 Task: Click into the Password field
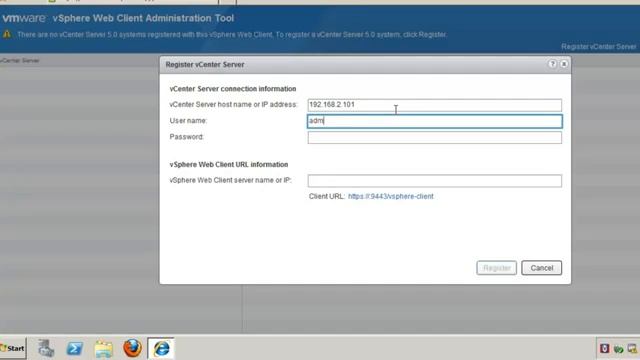435,138
